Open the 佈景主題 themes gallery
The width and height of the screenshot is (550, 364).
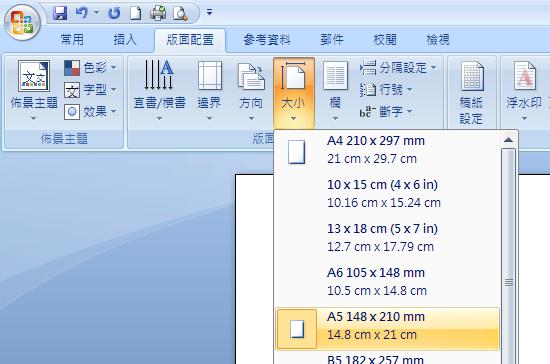[x=34, y=90]
